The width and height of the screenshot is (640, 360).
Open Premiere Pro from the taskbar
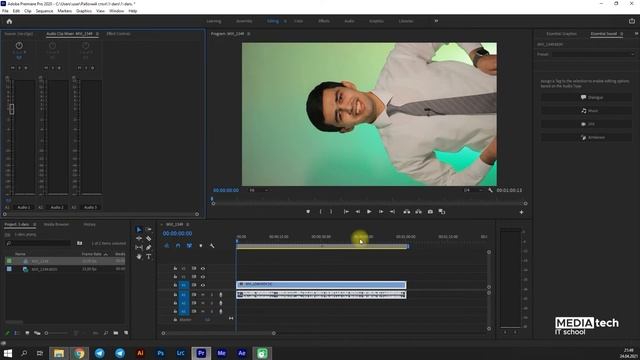click(201, 353)
